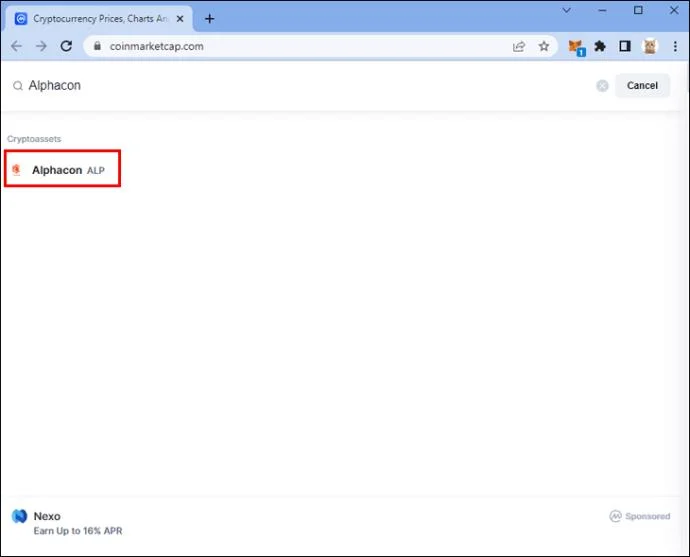The height and width of the screenshot is (557, 690).
Task: View site information via lock icon
Action: tap(98, 46)
